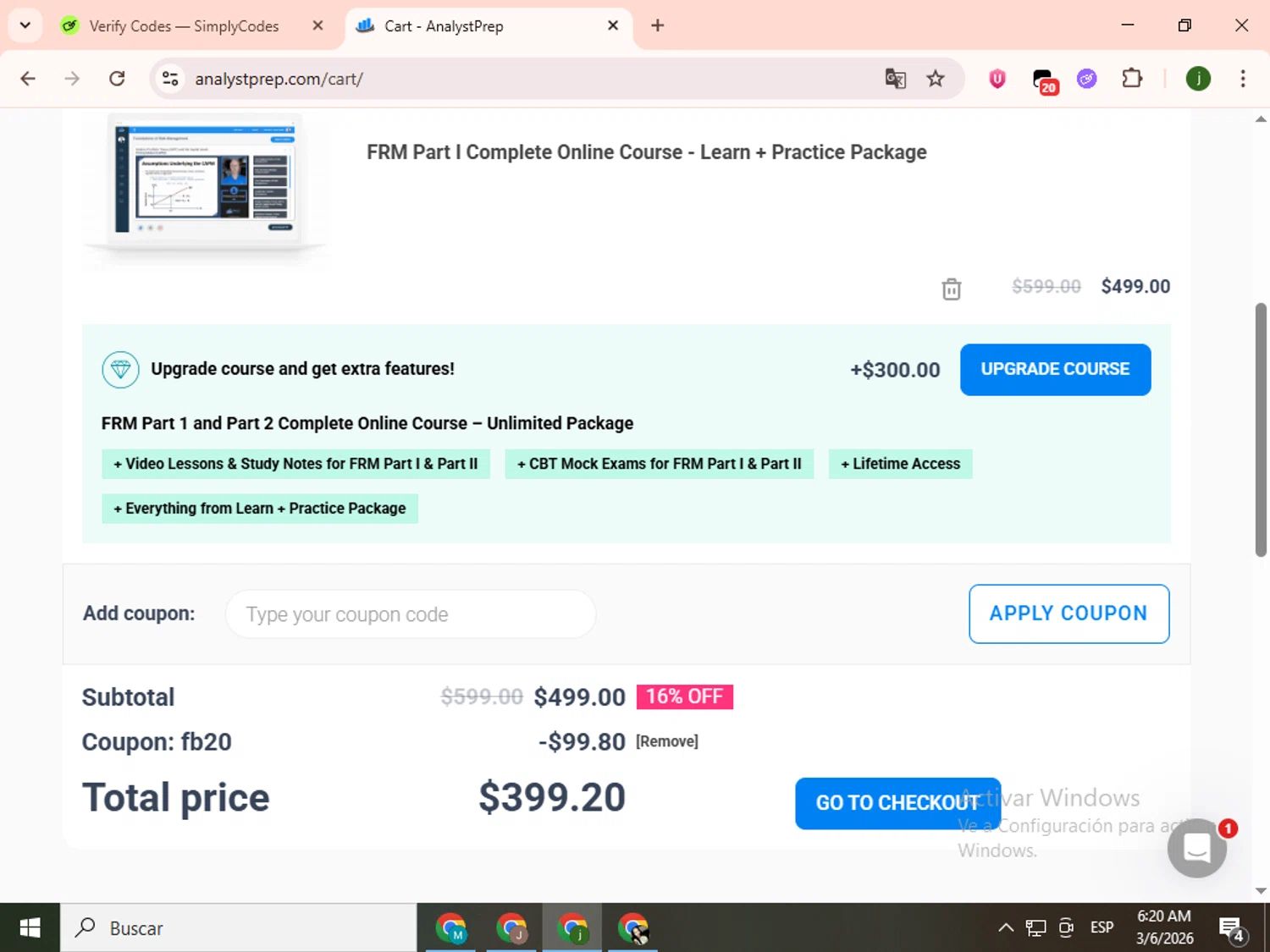Click the UPGRADE COURSE button
This screenshot has width=1270, height=952.
point(1055,369)
